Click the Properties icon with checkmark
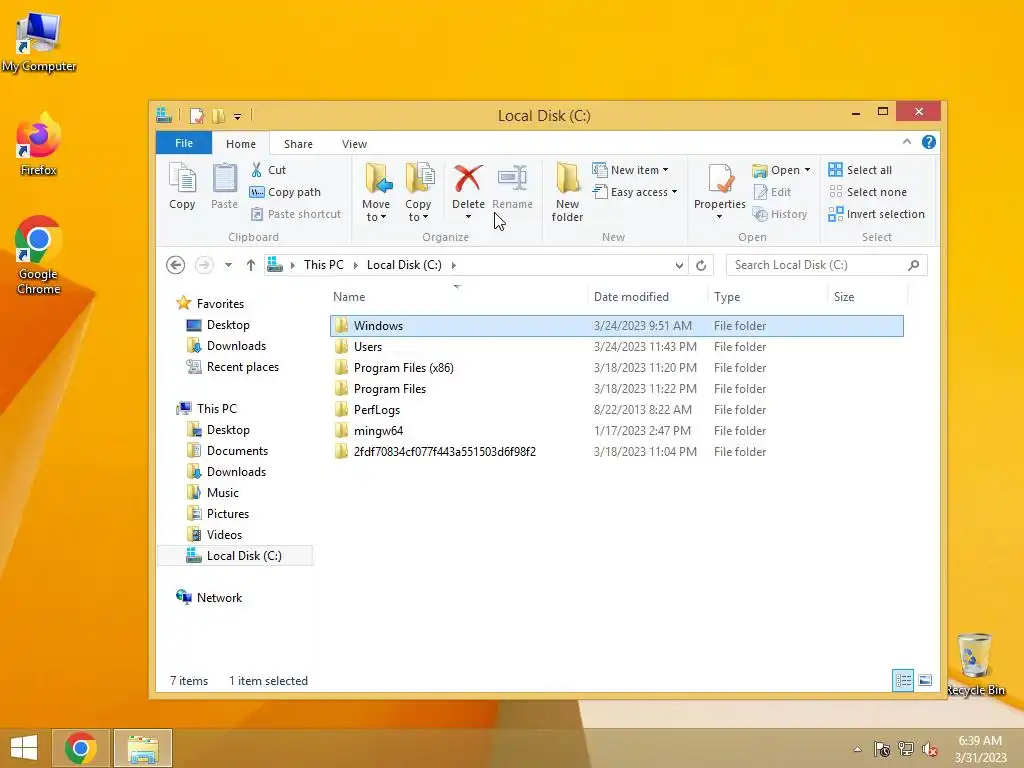 pyautogui.click(x=720, y=178)
